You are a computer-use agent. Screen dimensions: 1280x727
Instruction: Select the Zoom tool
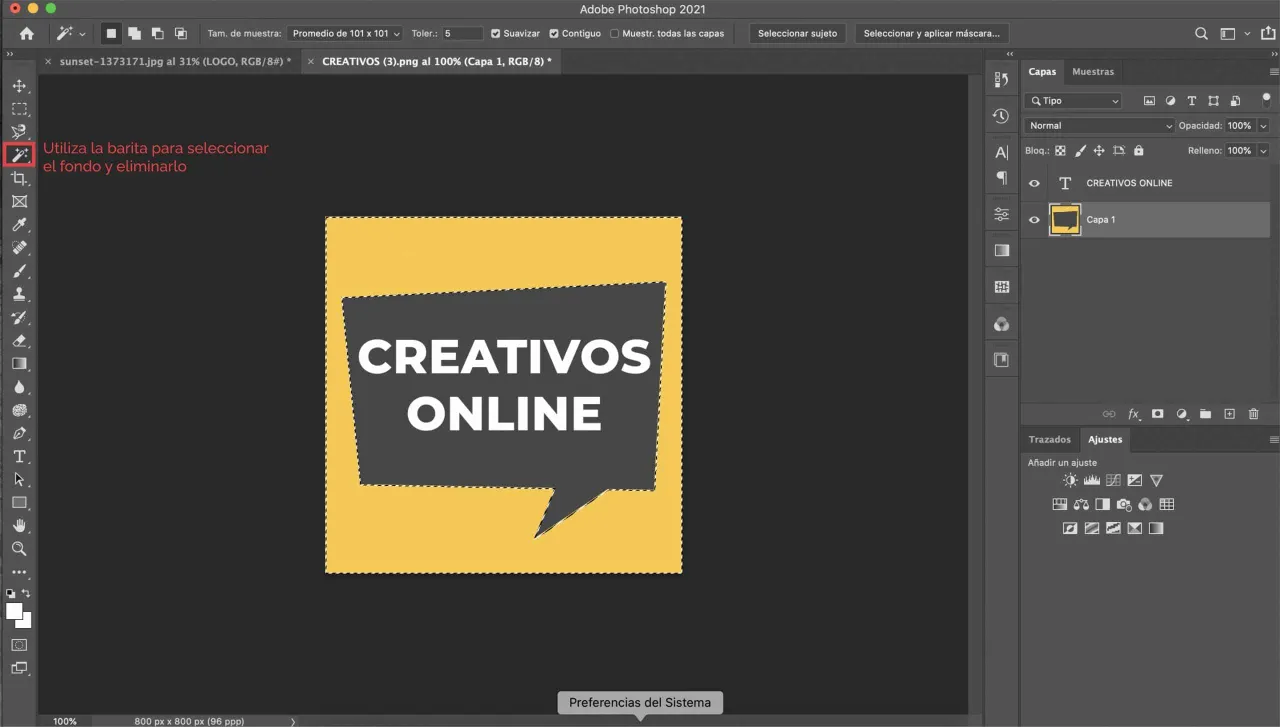[x=20, y=548]
